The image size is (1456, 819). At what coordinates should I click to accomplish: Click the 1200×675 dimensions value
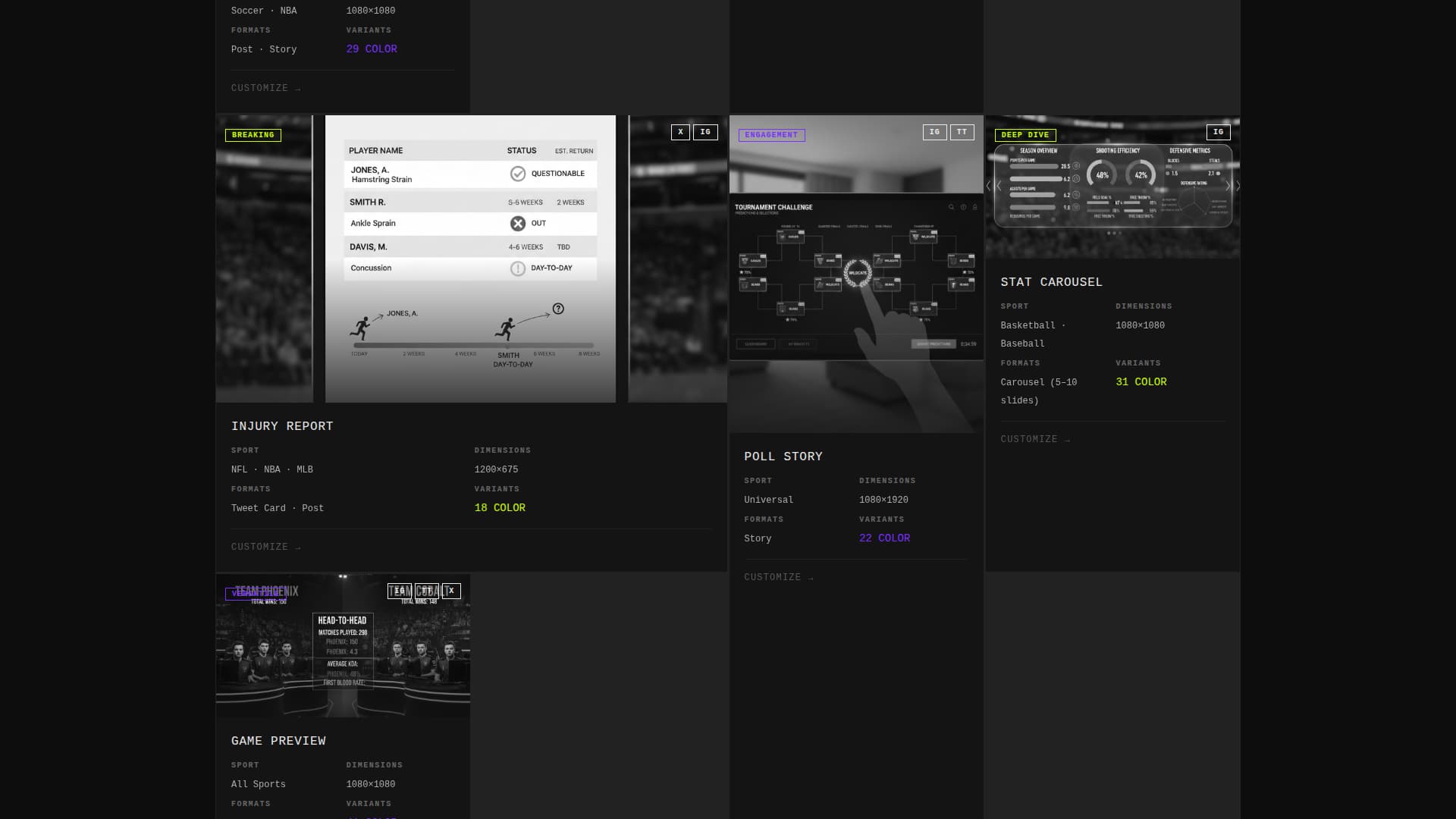(x=496, y=469)
